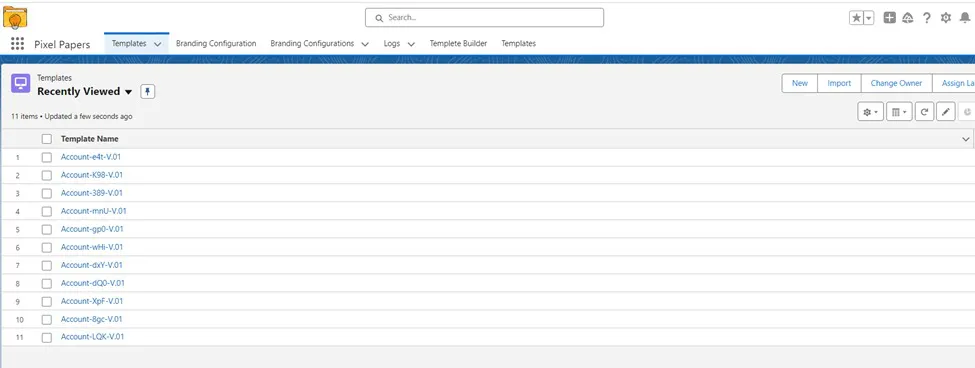Check the box for Account-K98-V.01
975x368 pixels.
[x=47, y=175]
